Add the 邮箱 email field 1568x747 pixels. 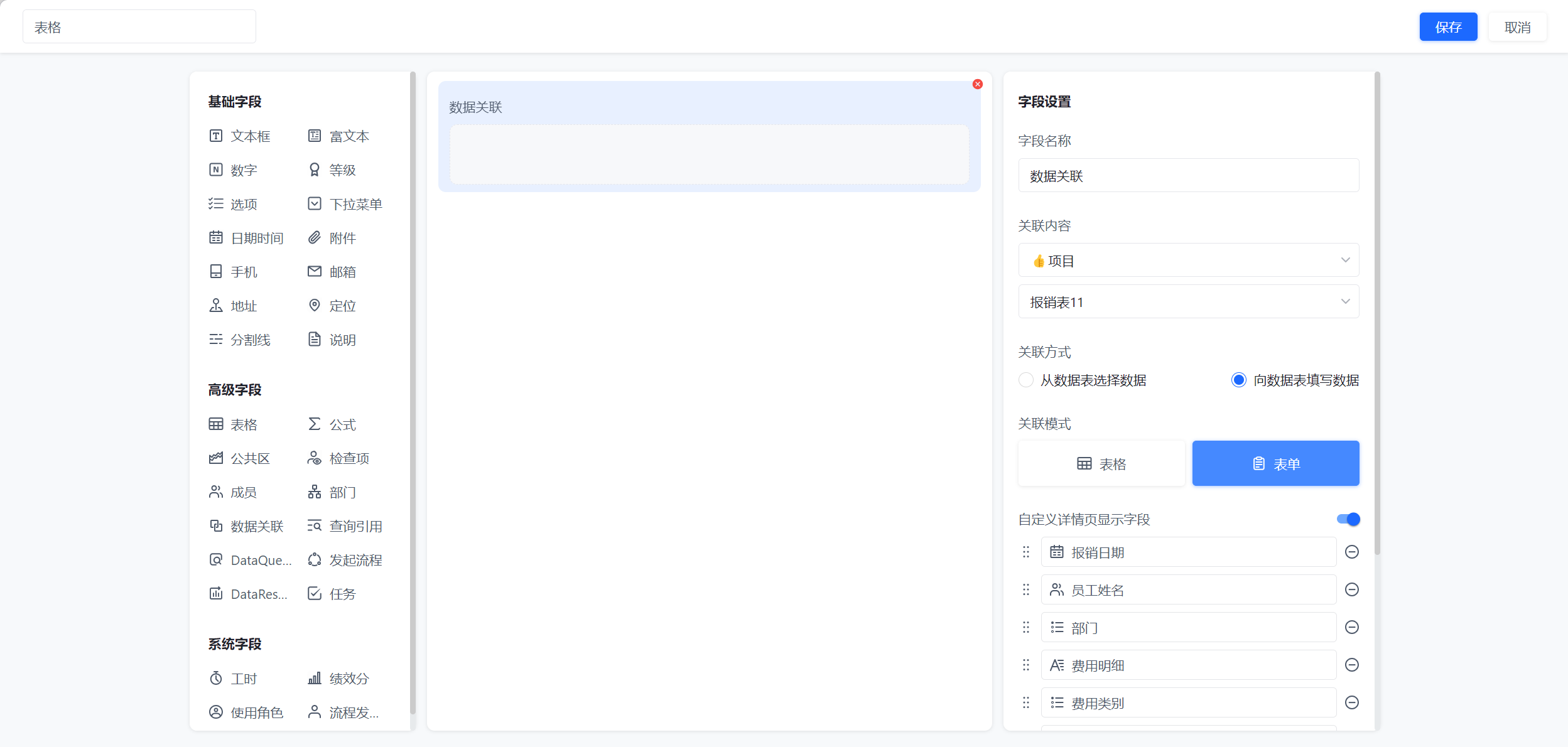click(x=332, y=272)
